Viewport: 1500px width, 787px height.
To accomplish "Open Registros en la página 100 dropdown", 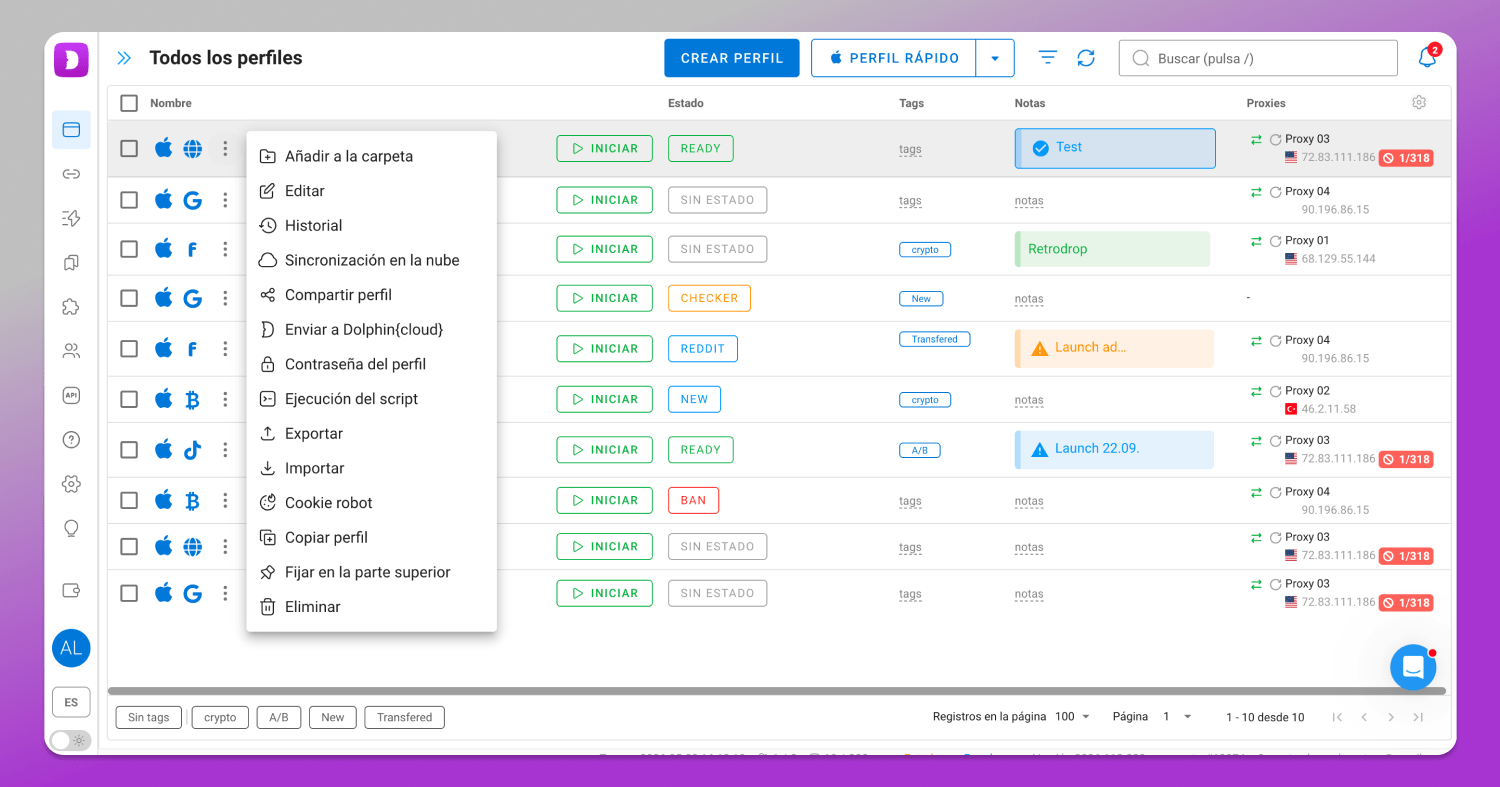I will [x=1073, y=717].
